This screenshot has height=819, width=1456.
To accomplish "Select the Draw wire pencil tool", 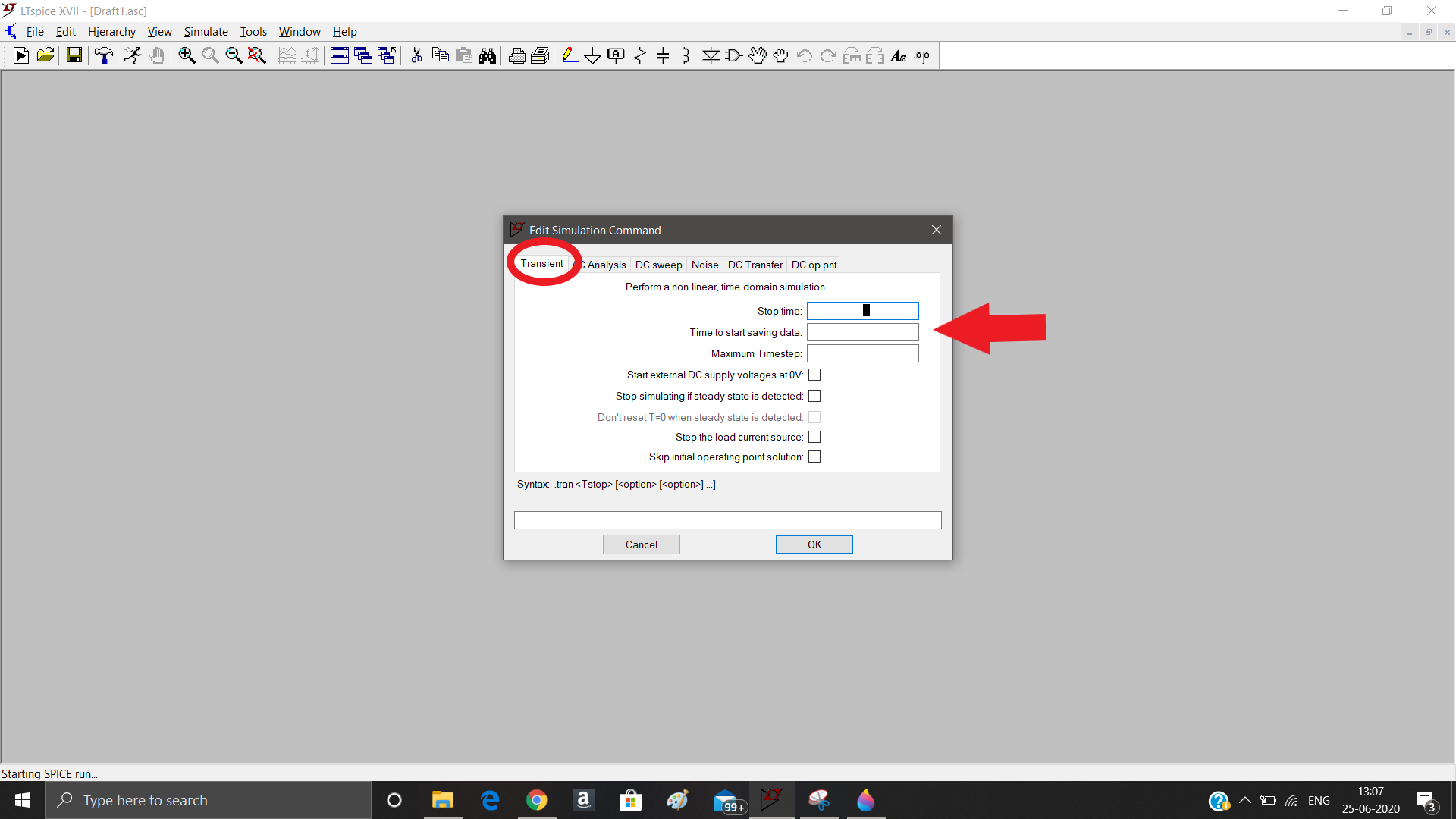I will click(569, 55).
